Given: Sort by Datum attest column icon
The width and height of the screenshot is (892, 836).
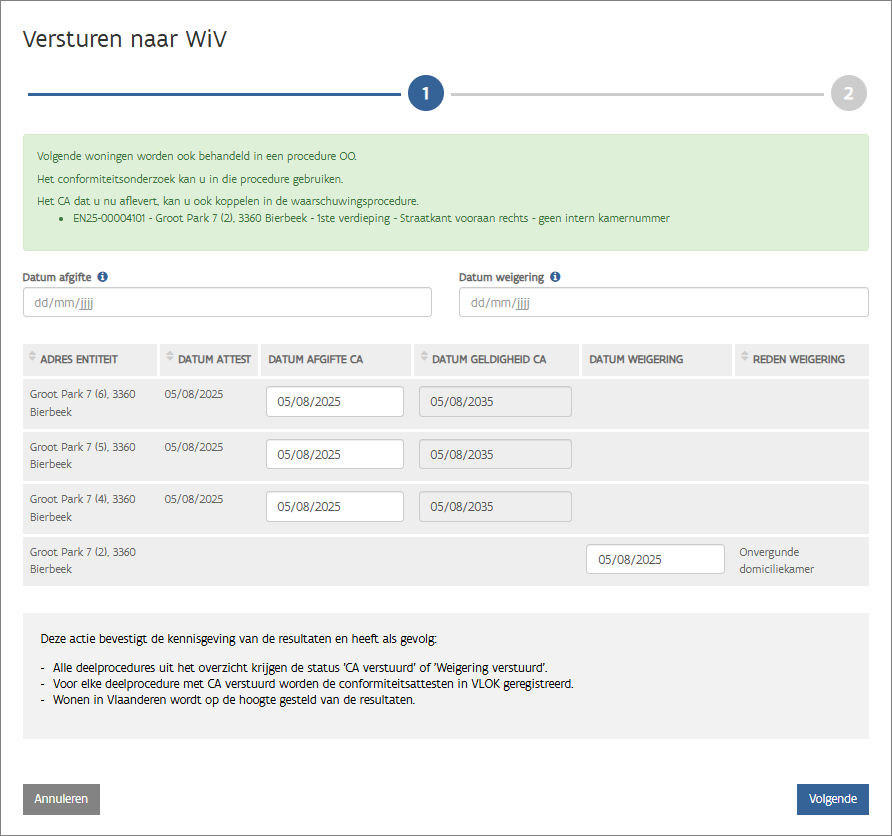Looking at the screenshot, I should [169, 358].
